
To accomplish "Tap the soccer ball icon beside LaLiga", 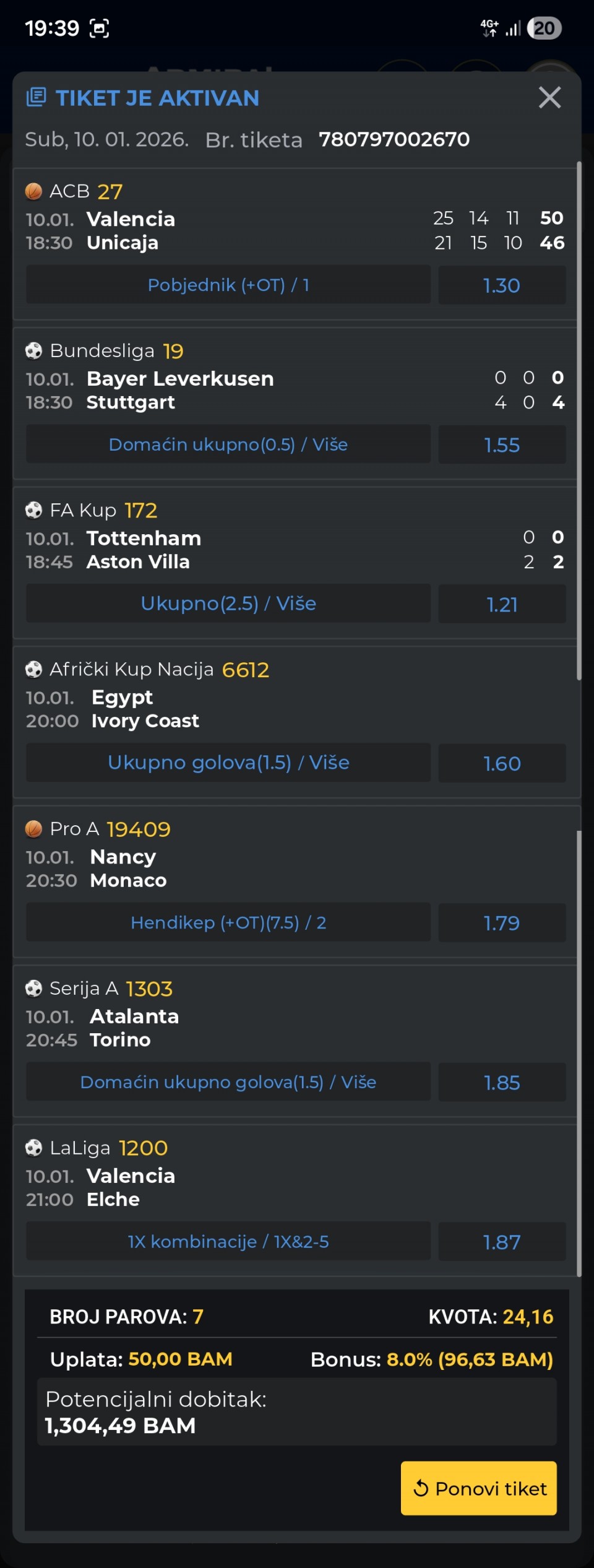I will pos(33,1148).
